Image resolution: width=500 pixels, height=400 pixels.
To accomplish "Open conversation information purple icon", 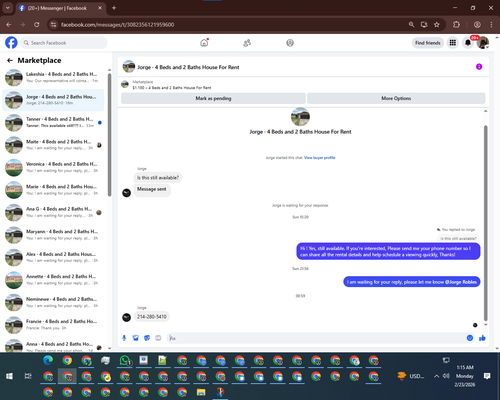I will pos(479,67).
